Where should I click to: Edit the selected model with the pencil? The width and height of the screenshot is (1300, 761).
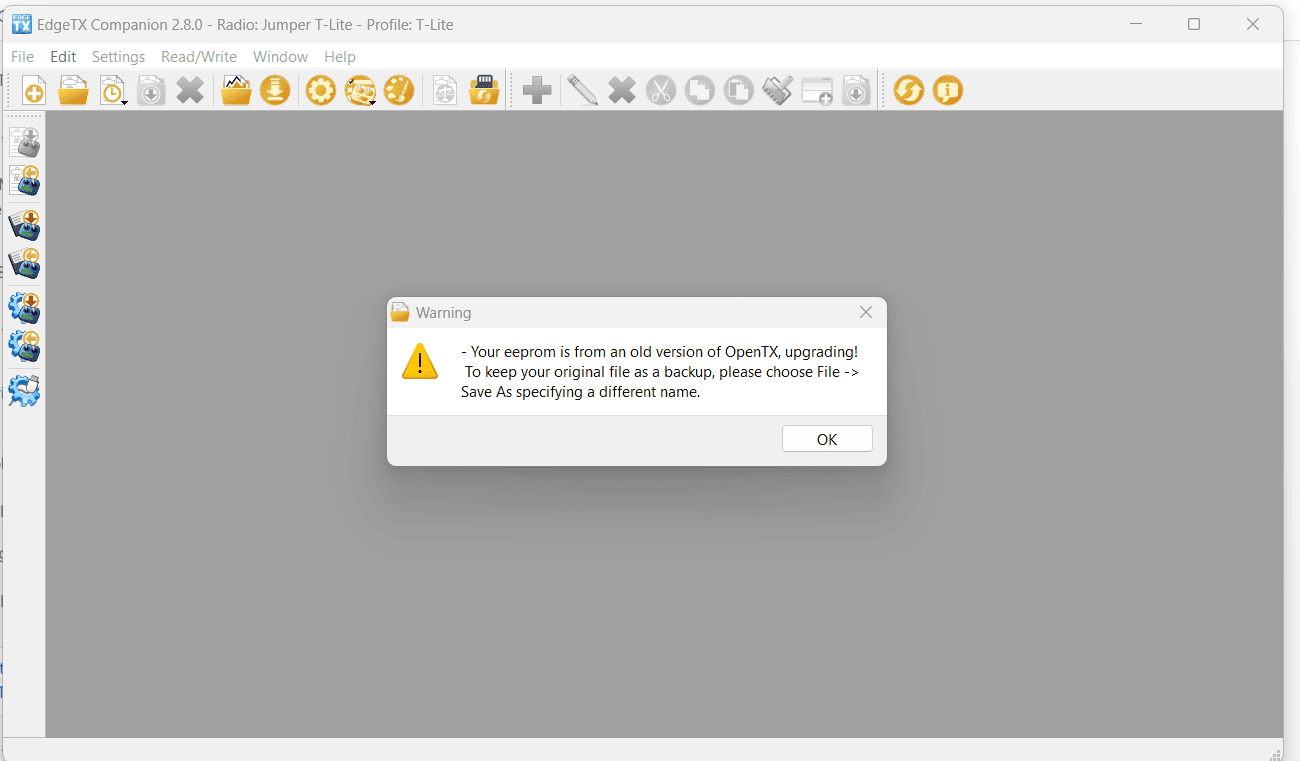click(581, 90)
